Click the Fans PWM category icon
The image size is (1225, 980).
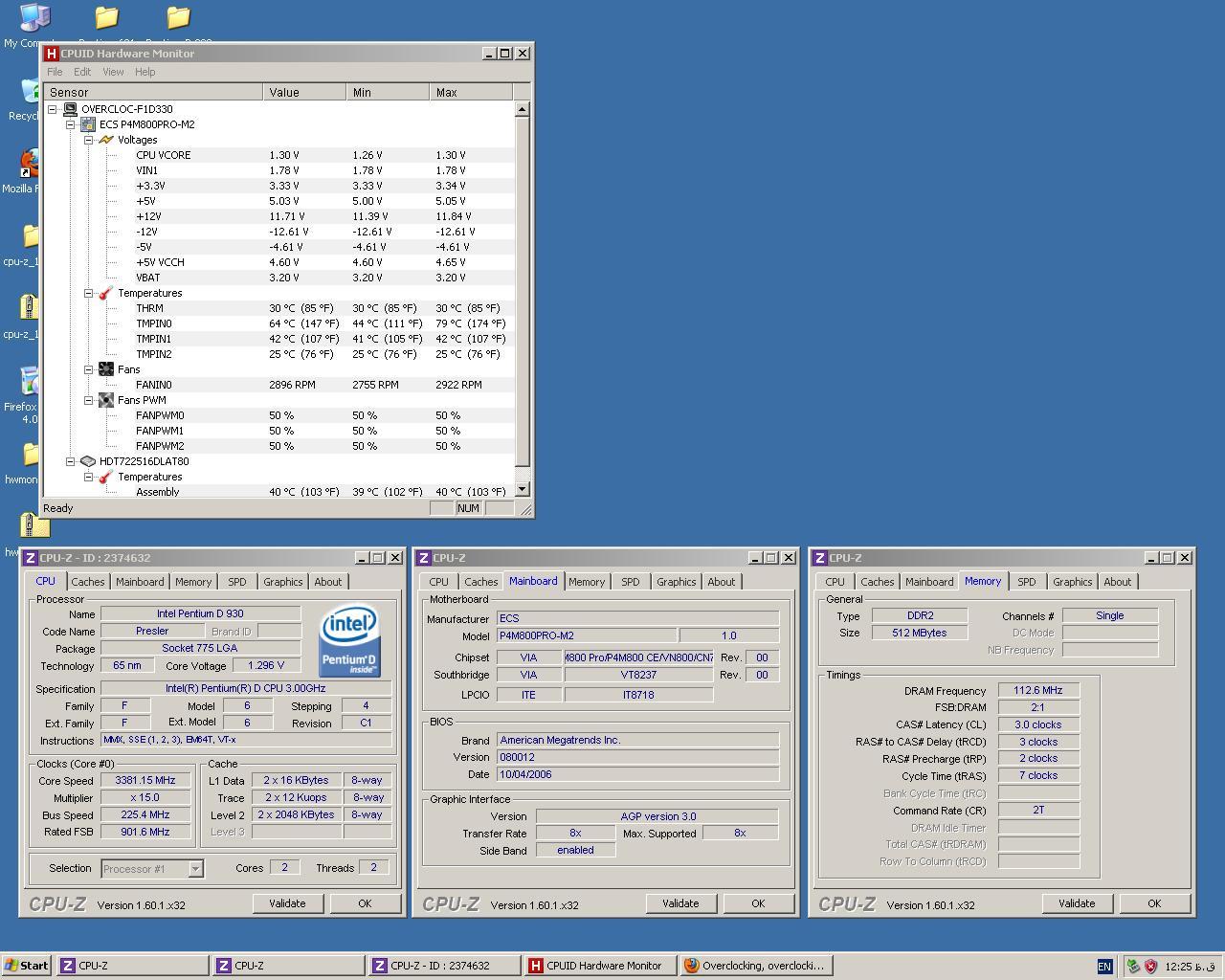pos(106,400)
